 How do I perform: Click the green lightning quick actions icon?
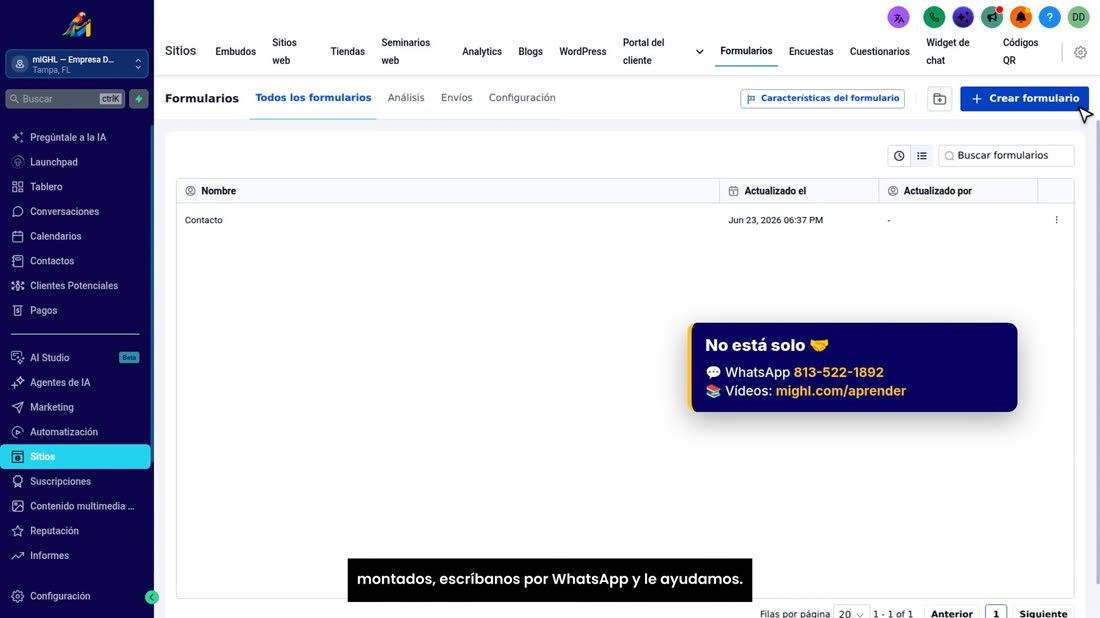[x=139, y=99]
